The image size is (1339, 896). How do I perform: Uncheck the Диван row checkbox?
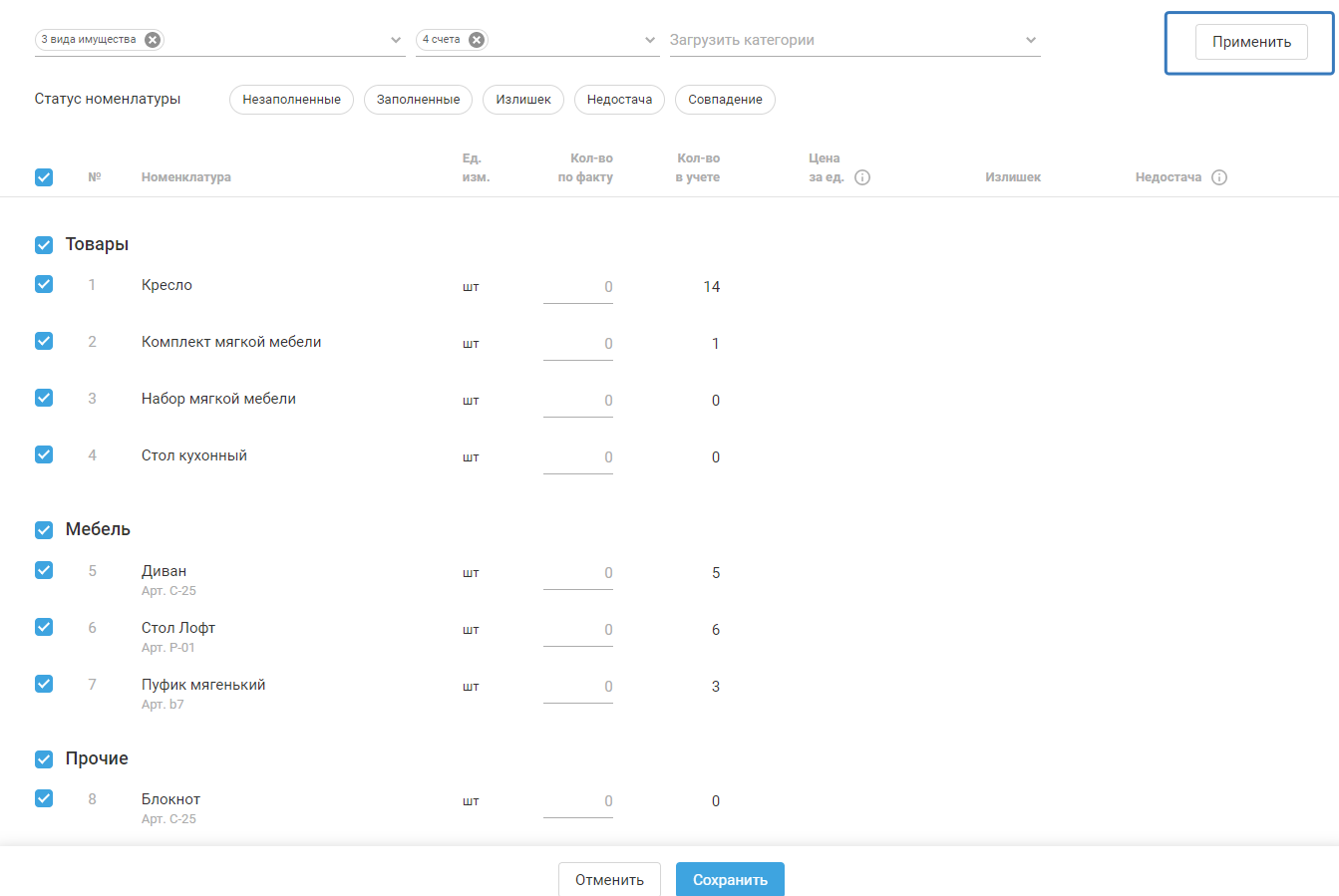click(x=44, y=570)
